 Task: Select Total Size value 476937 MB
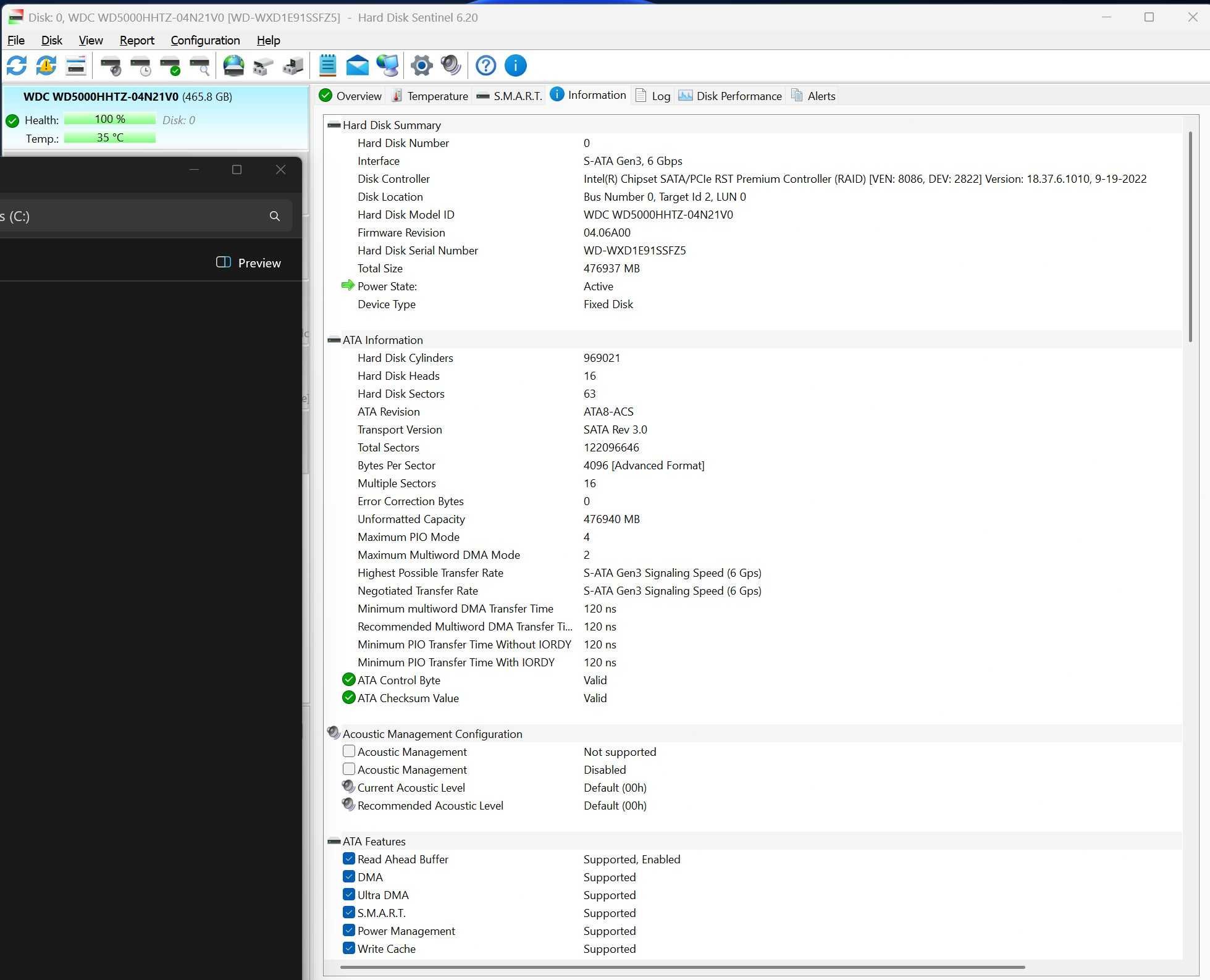[611, 269]
